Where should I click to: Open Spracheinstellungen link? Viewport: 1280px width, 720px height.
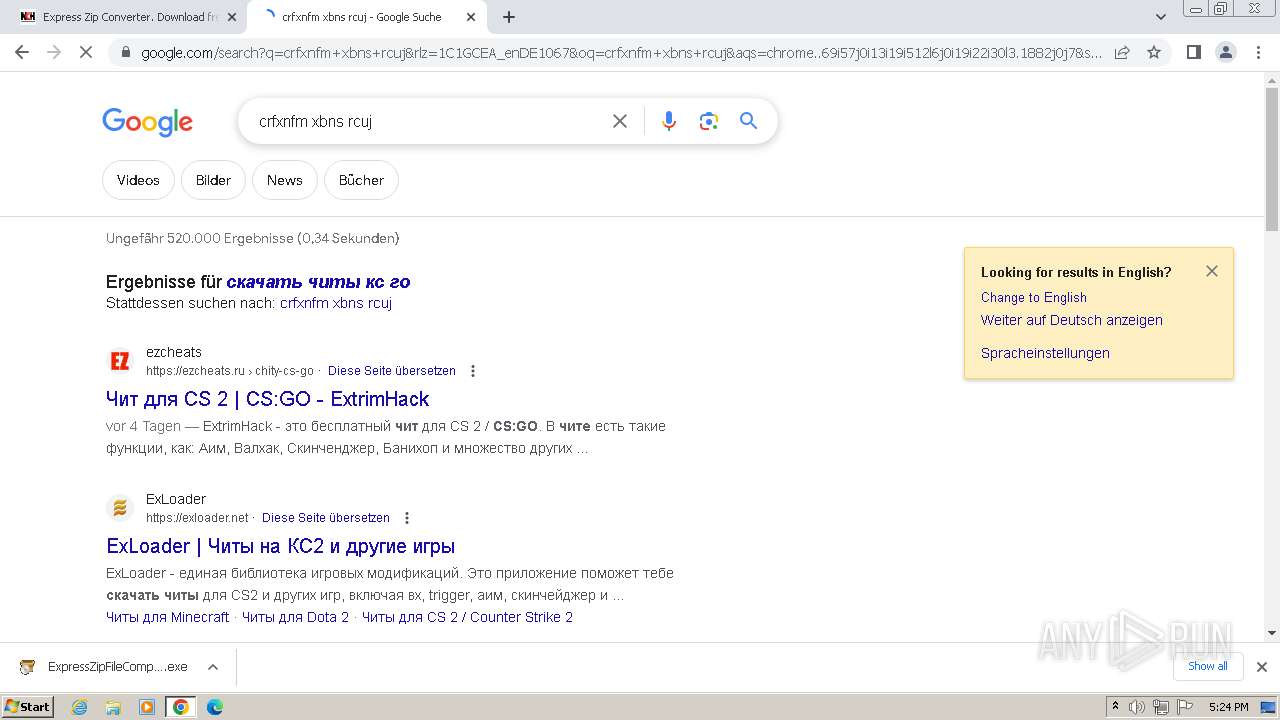point(1045,353)
